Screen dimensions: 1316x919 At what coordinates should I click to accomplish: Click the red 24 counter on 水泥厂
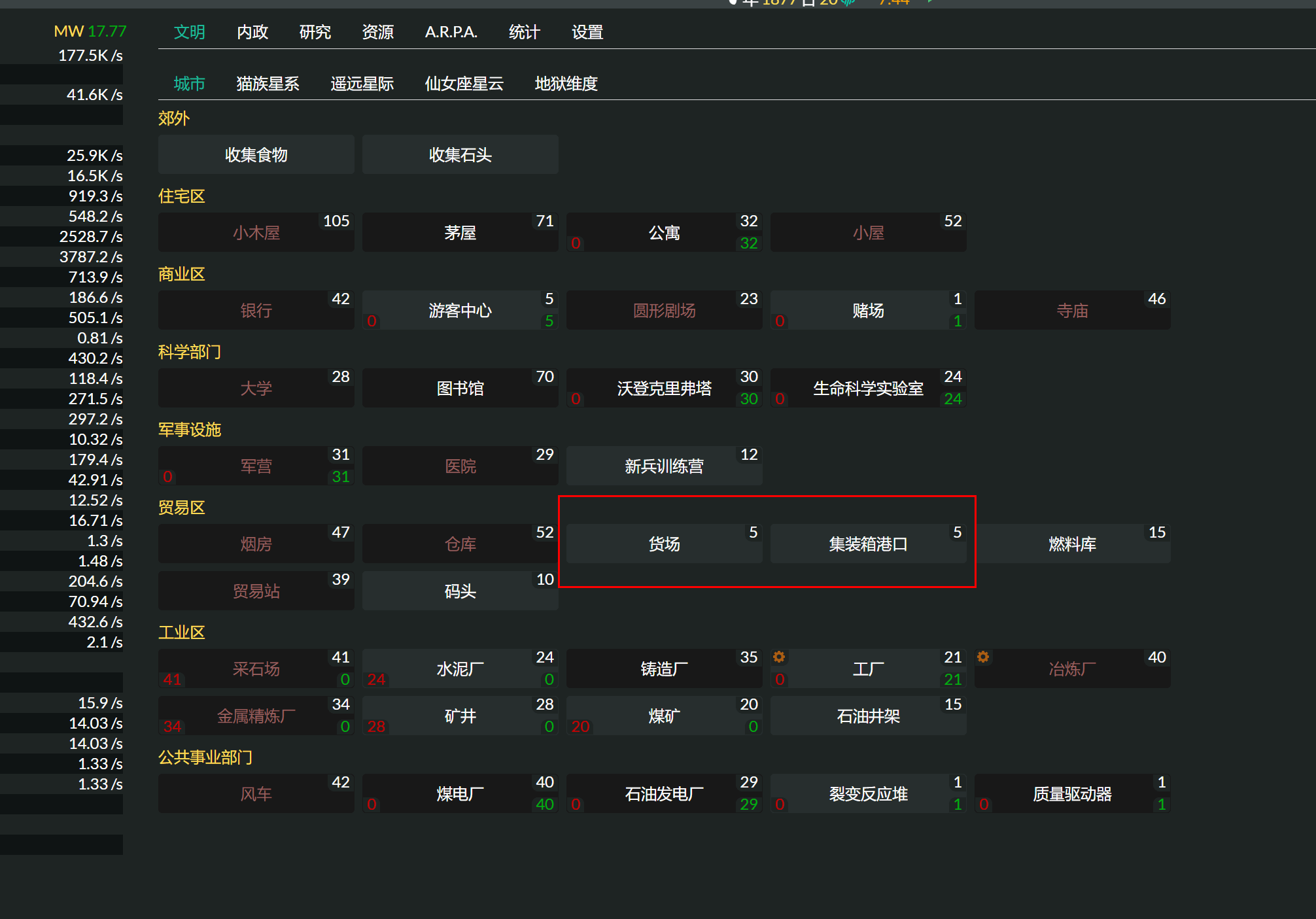pos(377,680)
